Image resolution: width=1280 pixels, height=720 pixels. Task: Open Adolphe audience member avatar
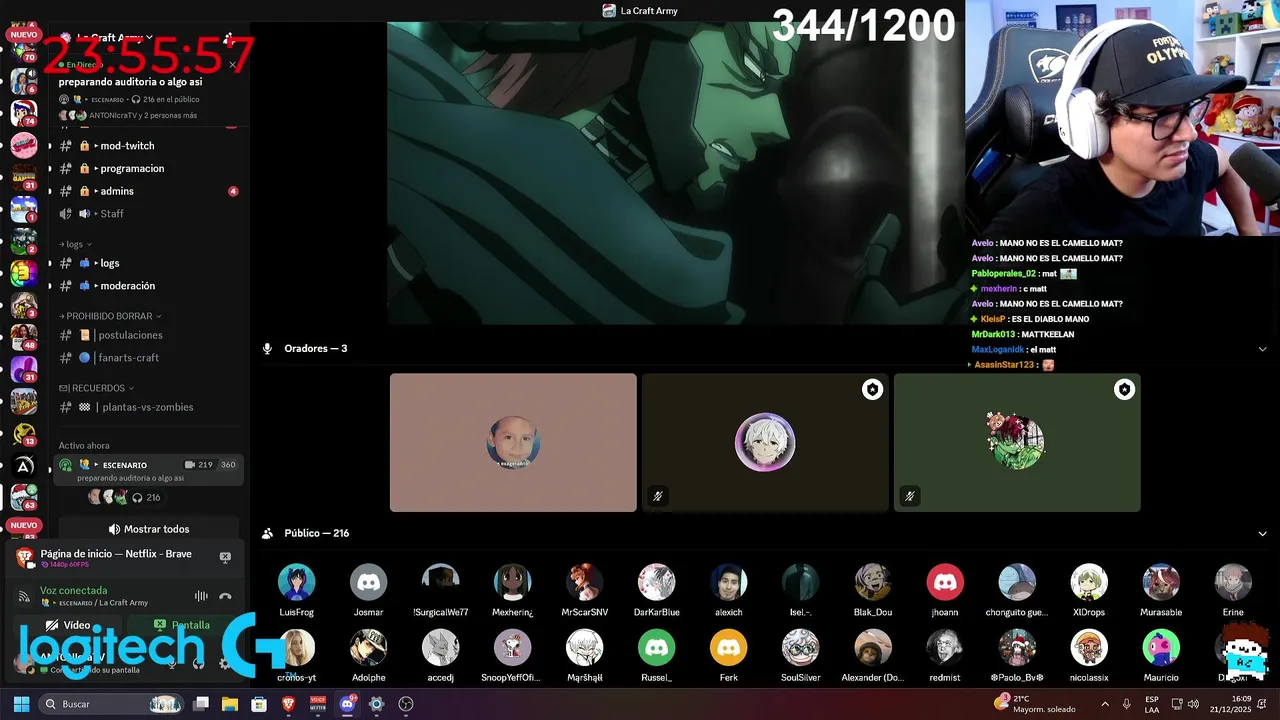368,648
